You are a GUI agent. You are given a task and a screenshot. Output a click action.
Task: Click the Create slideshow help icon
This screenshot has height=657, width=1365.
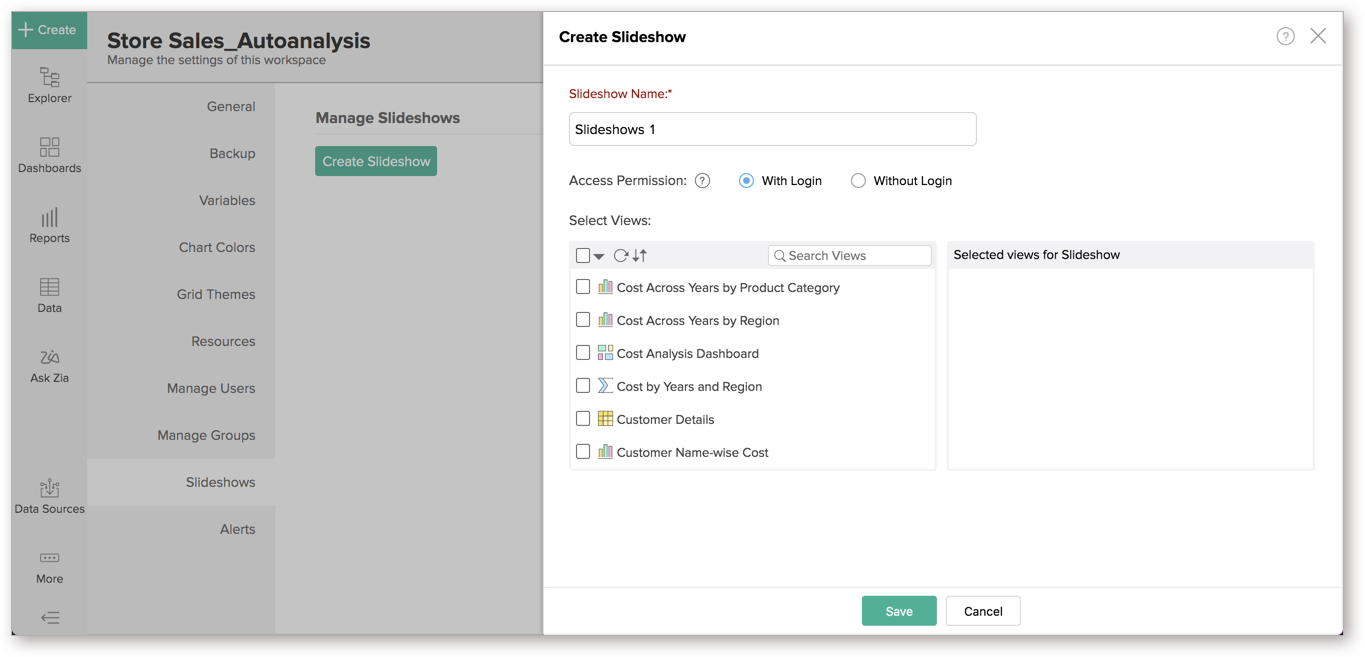click(x=1285, y=37)
